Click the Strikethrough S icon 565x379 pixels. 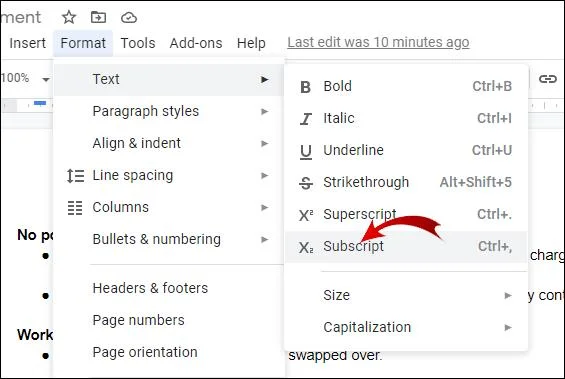click(x=306, y=183)
